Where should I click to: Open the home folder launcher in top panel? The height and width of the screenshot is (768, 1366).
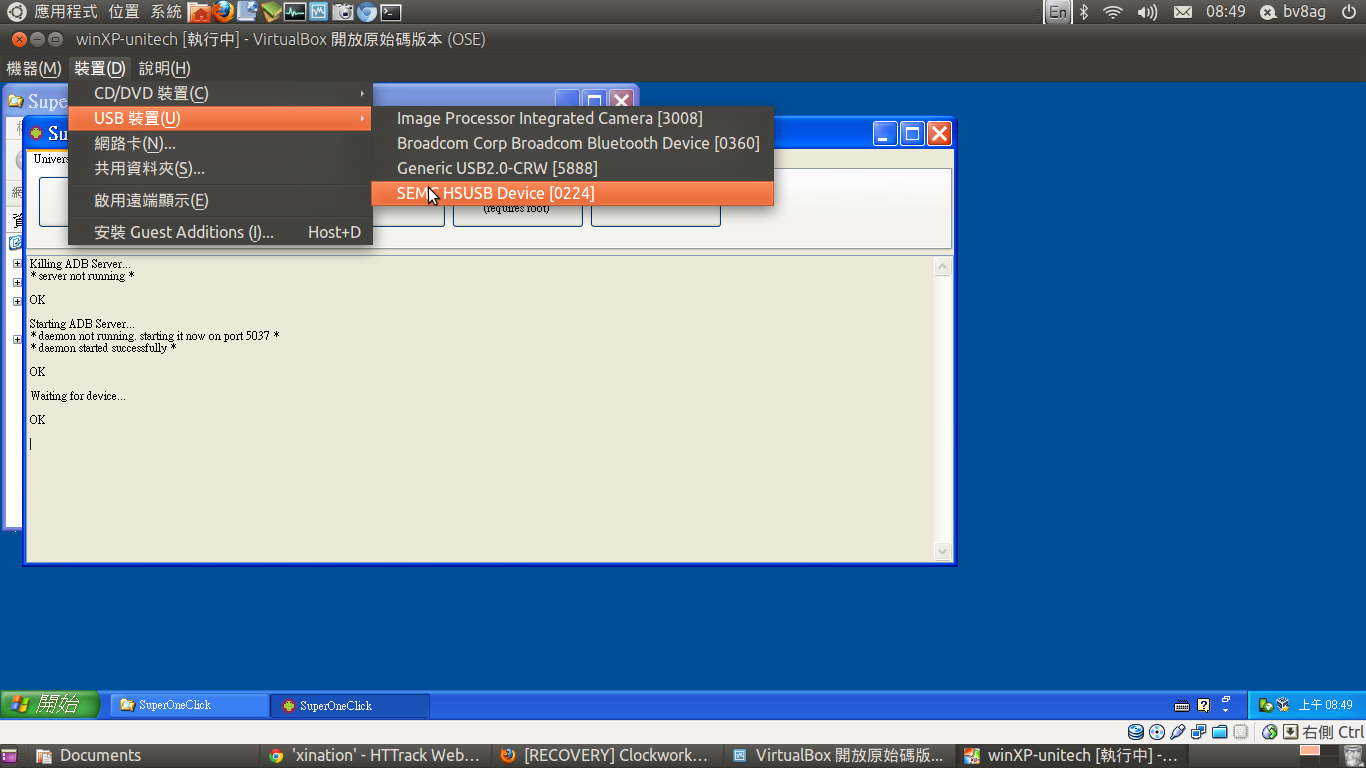coord(199,12)
